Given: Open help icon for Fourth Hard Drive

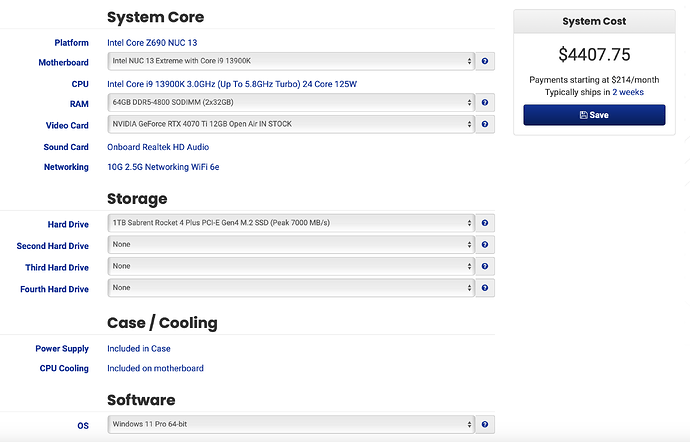Looking at the screenshot, I should (x=485, y=288).
